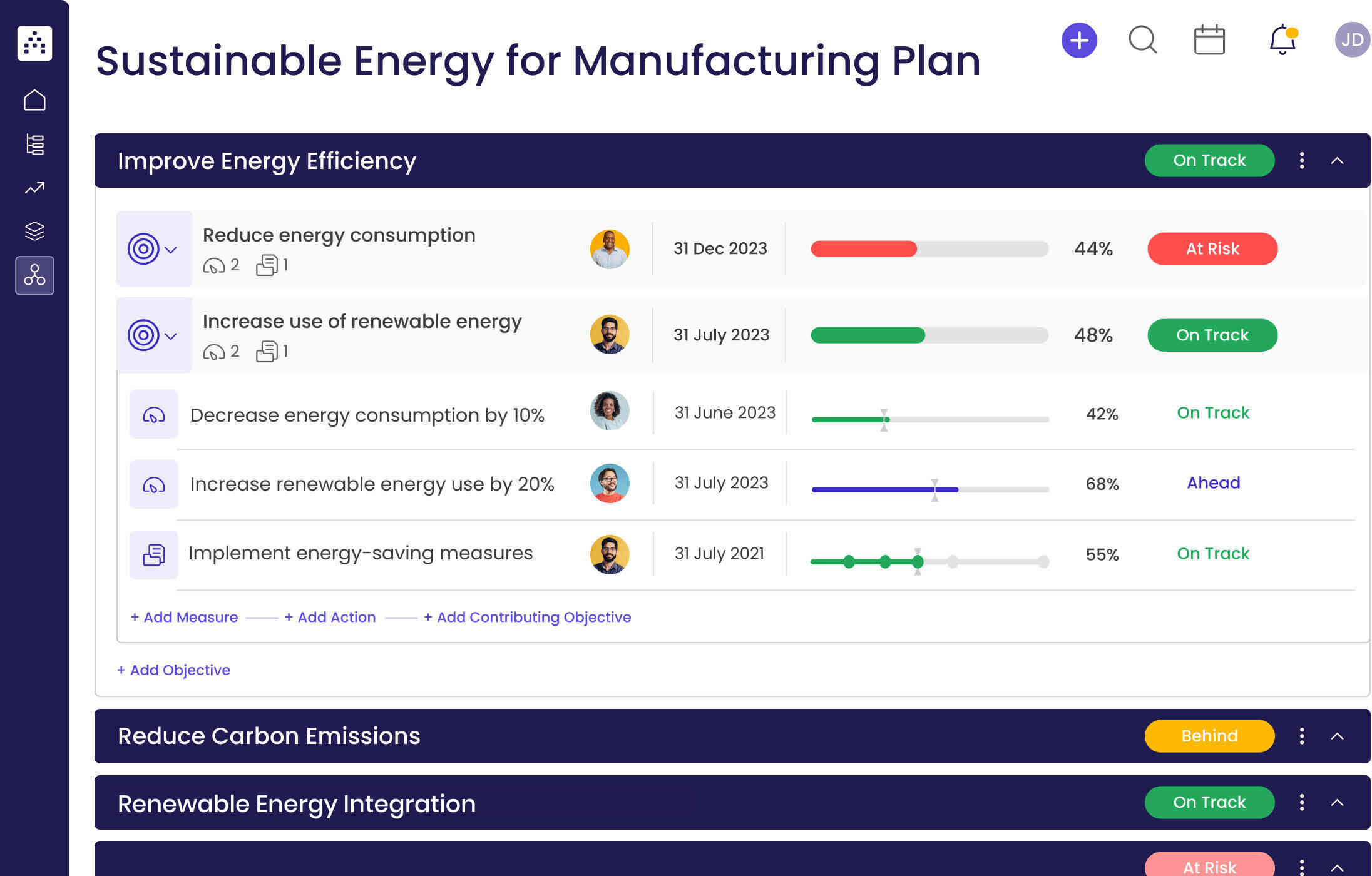Open the trends chart icon in sidebar
The height and width of the screenshot is (876, 1372).
(34, 188)
